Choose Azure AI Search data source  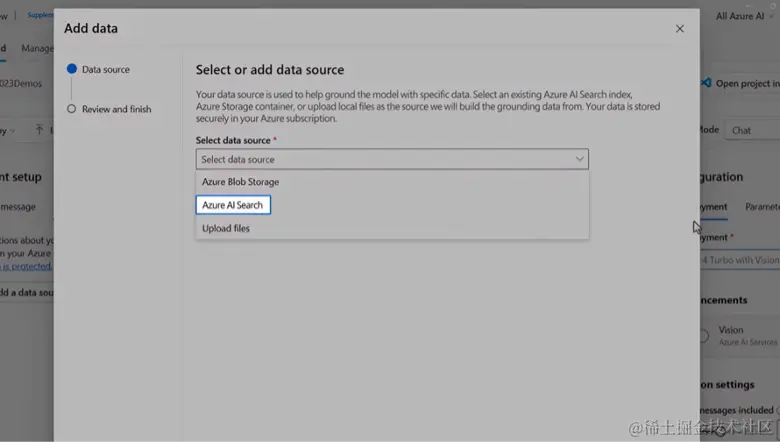233,205
